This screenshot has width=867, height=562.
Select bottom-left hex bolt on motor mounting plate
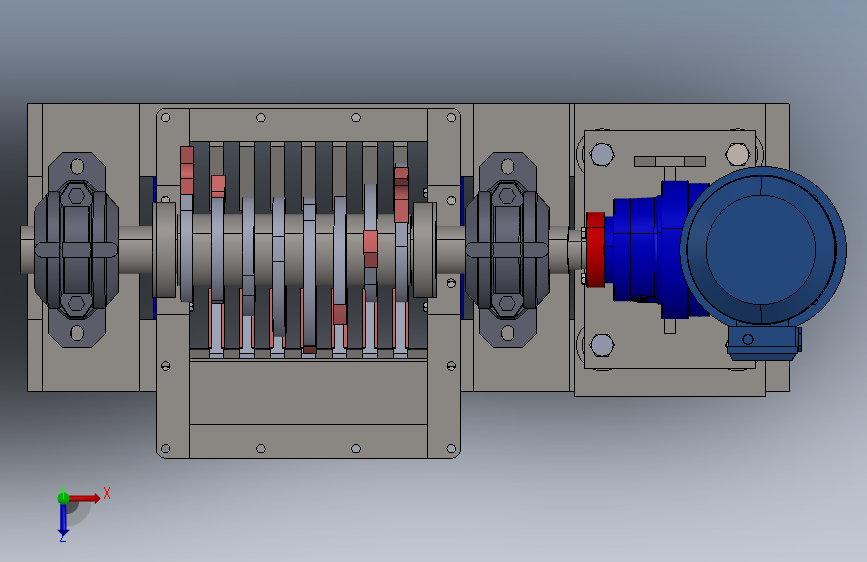click(x=602, y=345)
